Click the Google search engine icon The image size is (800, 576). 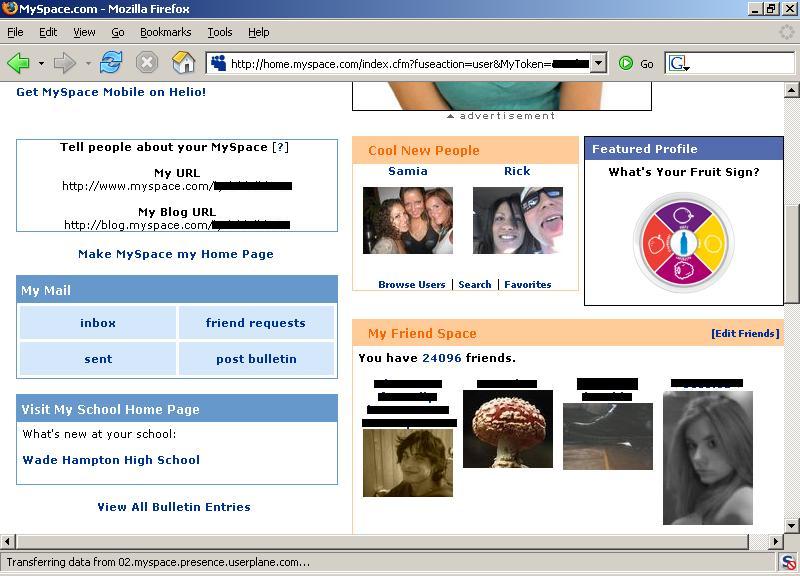tap(679, 63)
